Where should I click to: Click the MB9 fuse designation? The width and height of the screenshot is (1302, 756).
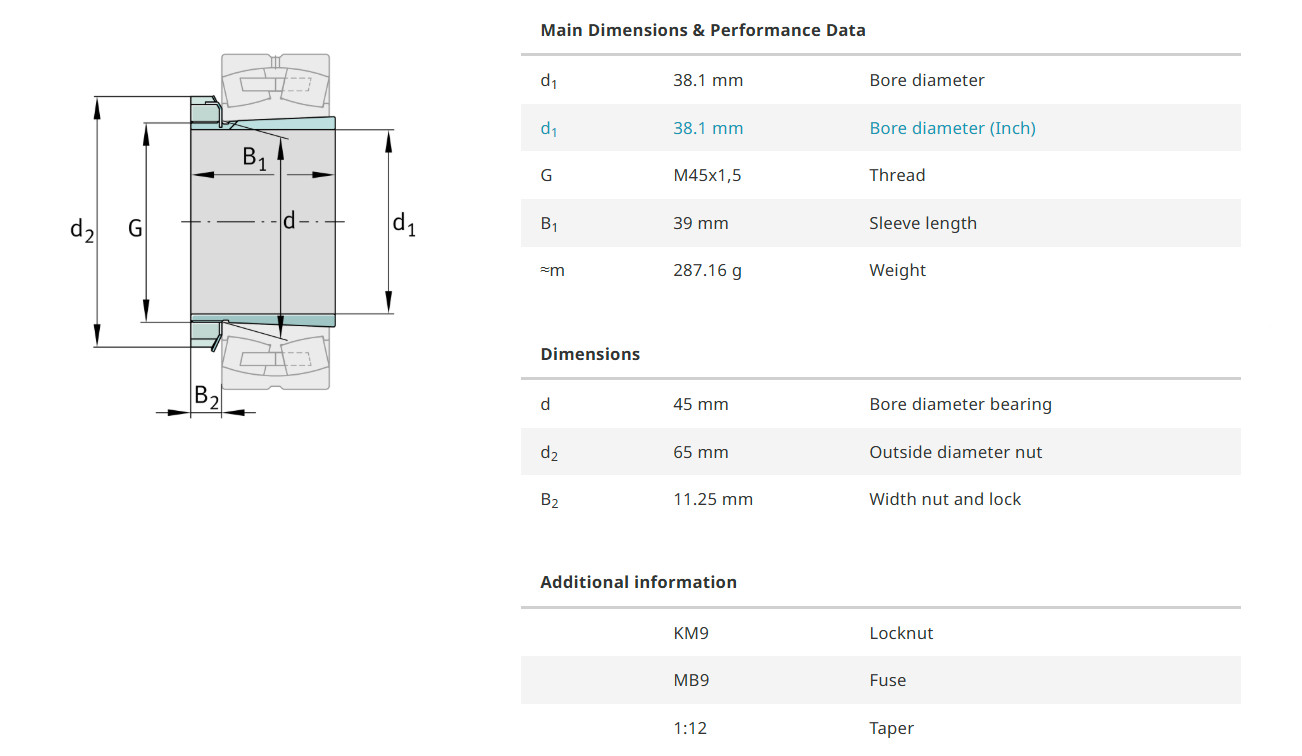coord(691,680)
